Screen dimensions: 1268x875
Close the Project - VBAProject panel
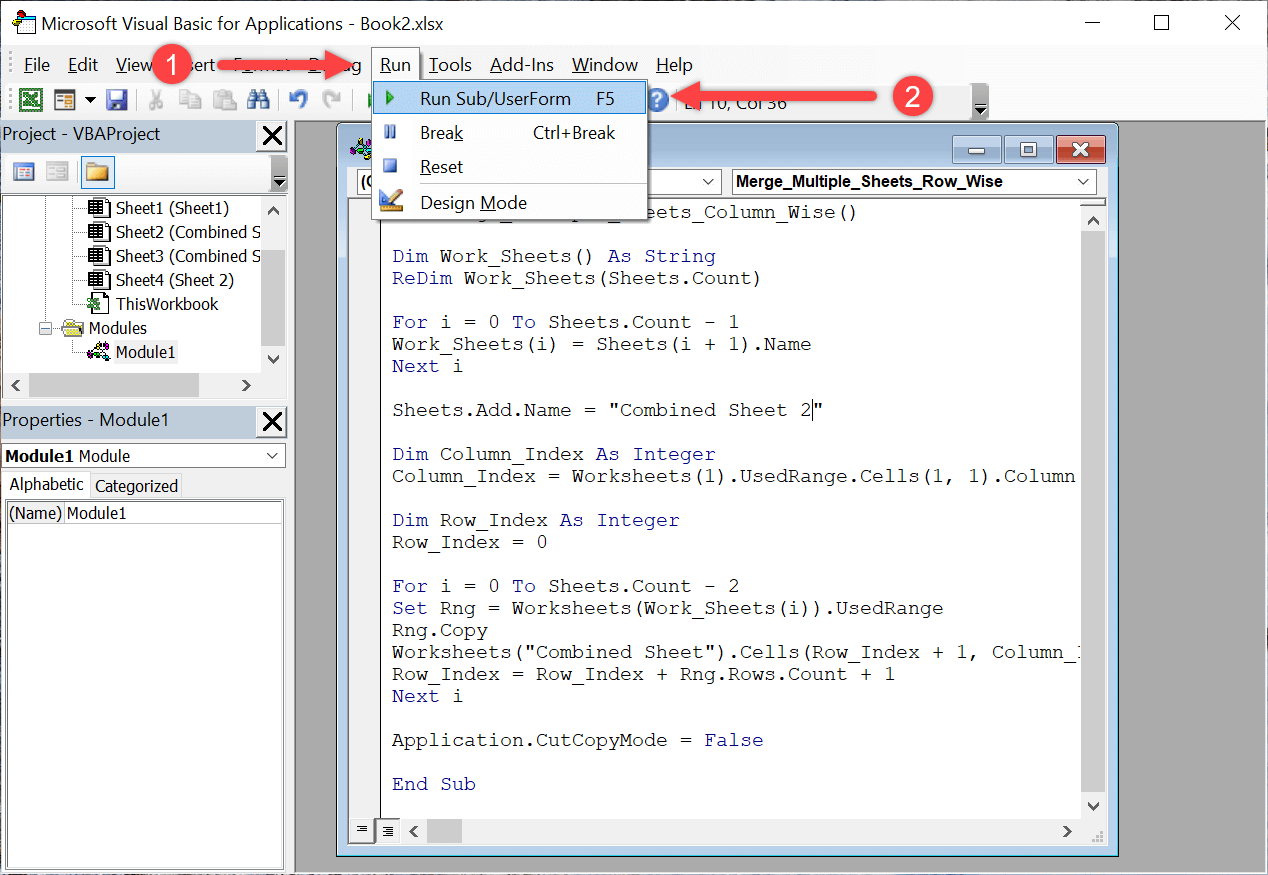tap(272, 136)
